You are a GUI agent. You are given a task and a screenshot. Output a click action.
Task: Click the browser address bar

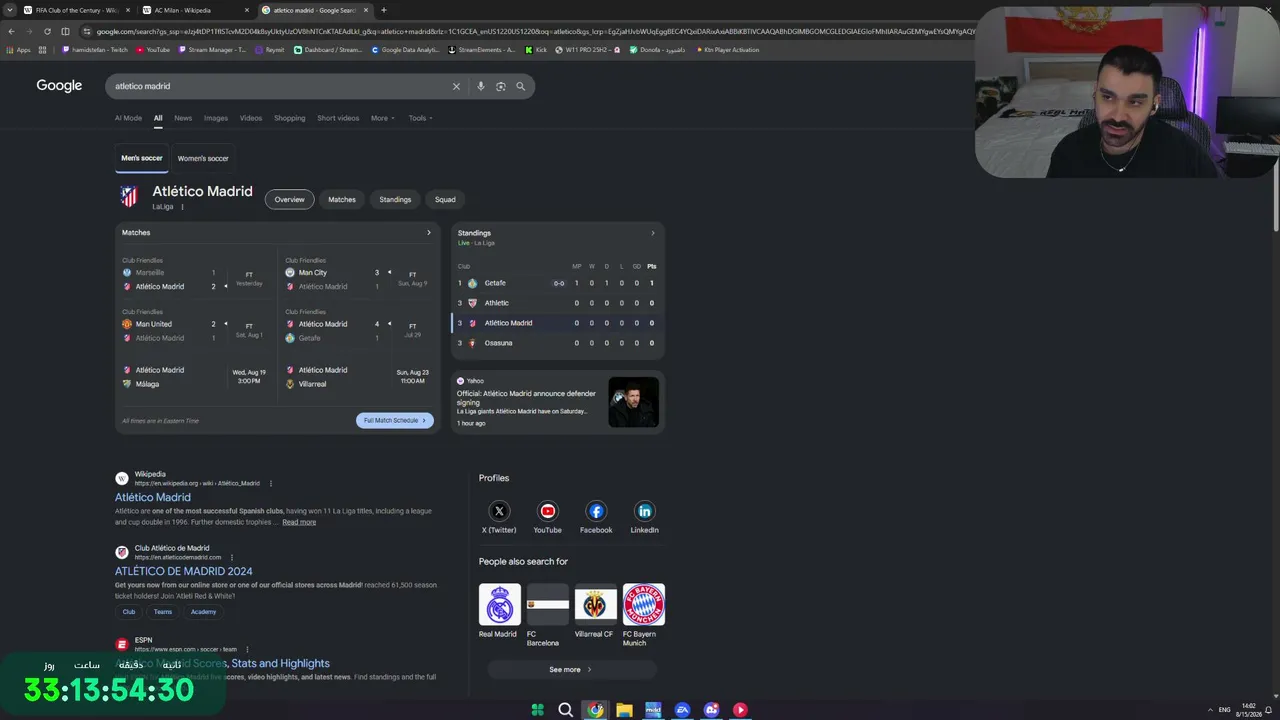point(530,31)
